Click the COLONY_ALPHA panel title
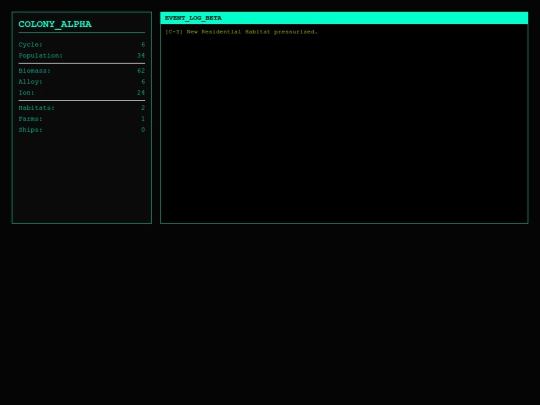 (x=55, y=24)
